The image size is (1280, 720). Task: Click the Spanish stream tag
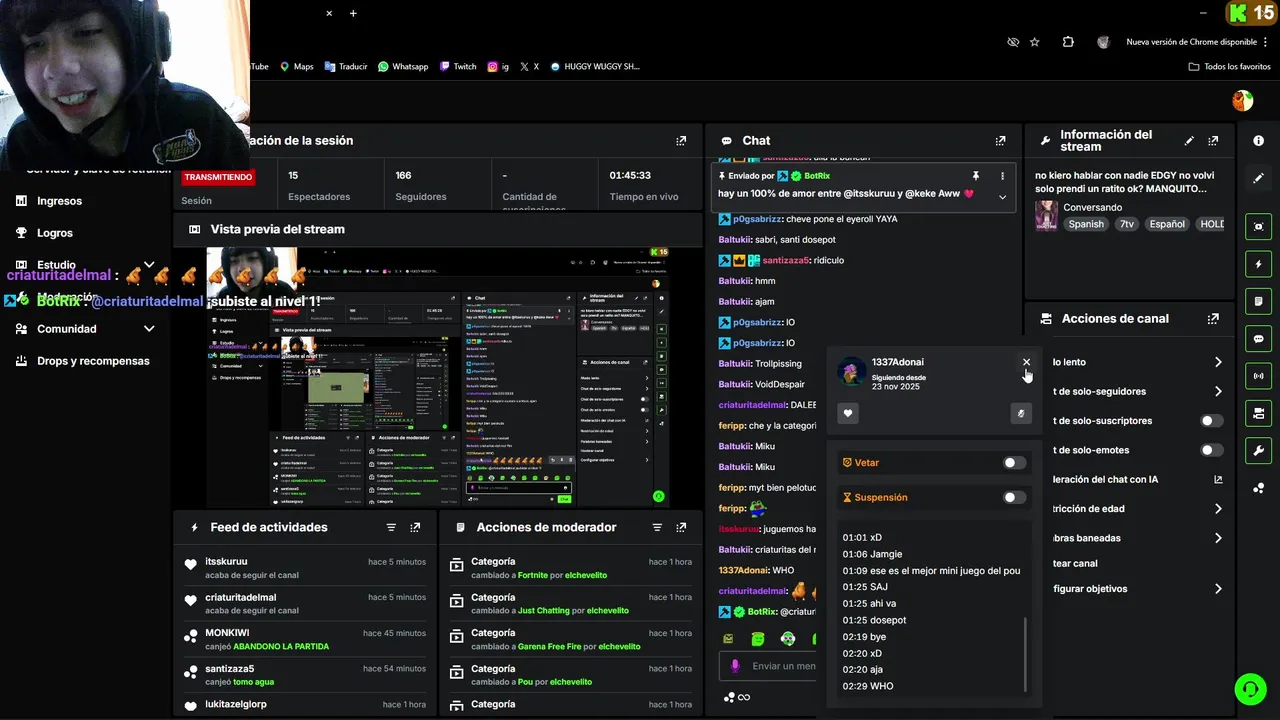tap(1086, 225)
